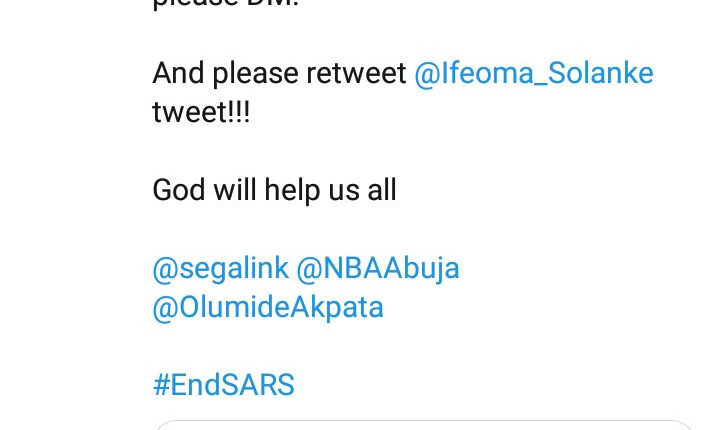Tap the word "tweet!!!" in the post
Screen dimensions: 720x430
point(200,113)
